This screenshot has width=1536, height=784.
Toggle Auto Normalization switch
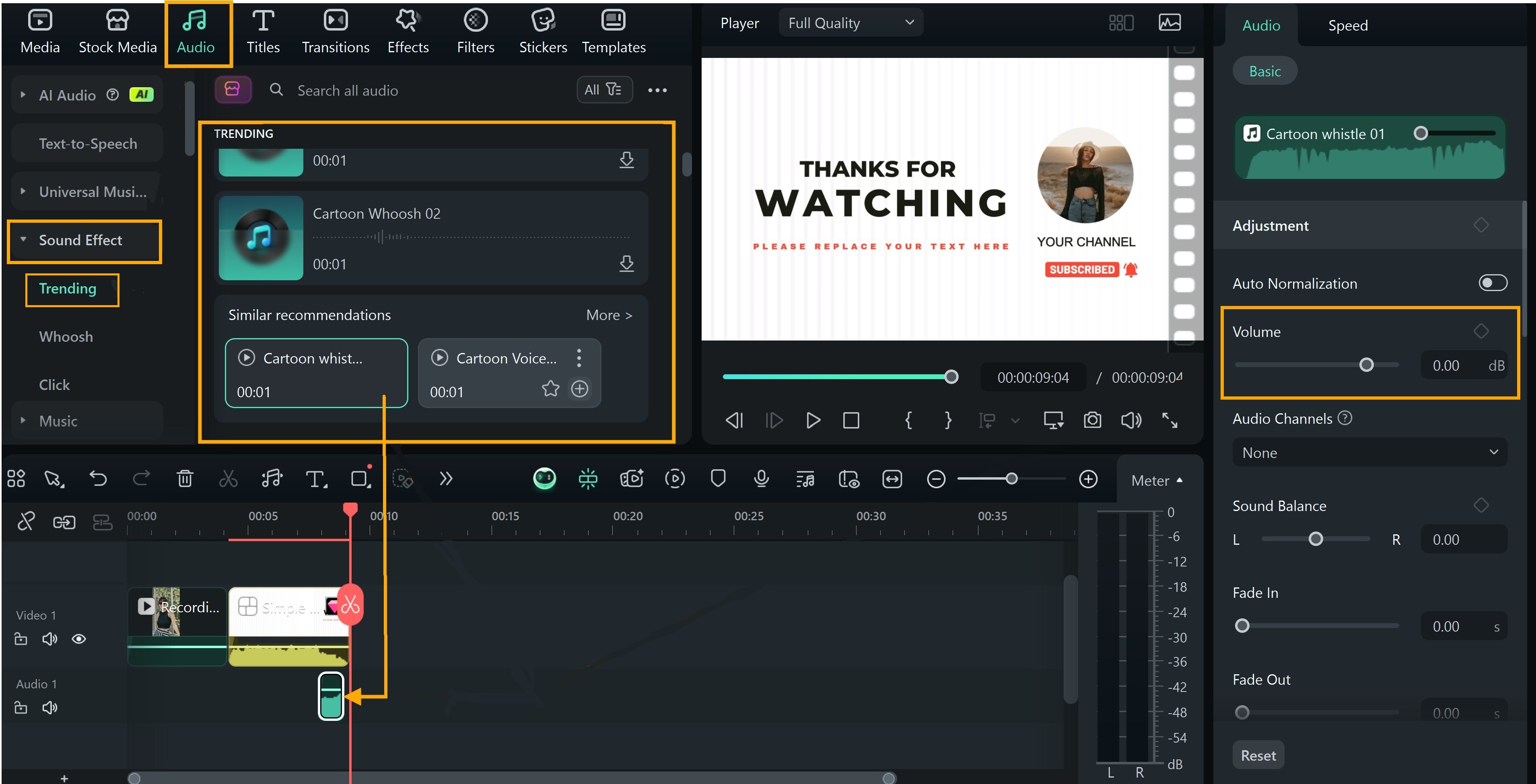(x=1493, y=283)
